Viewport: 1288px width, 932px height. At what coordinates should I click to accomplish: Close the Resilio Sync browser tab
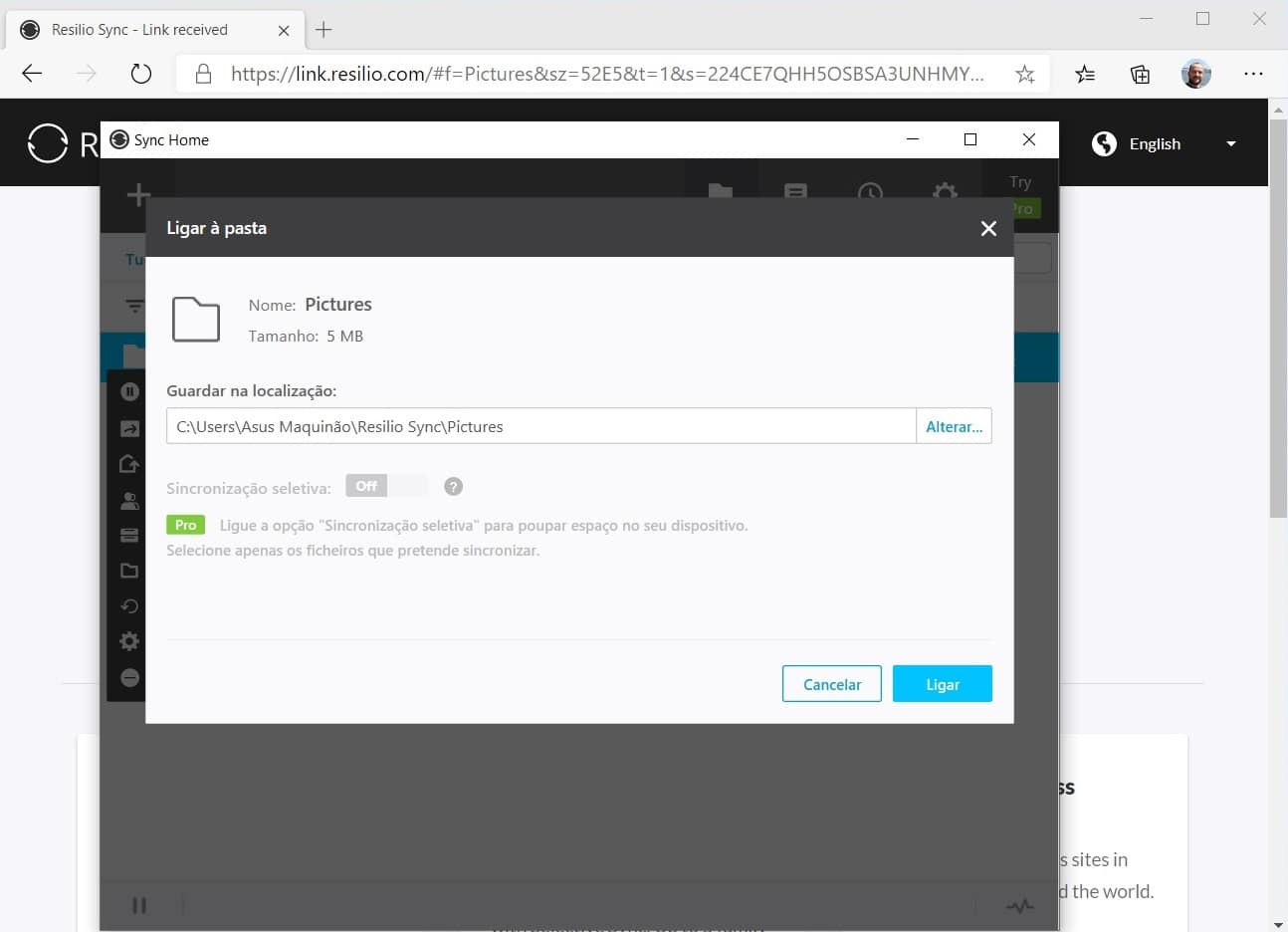click(x=284, y=30)
